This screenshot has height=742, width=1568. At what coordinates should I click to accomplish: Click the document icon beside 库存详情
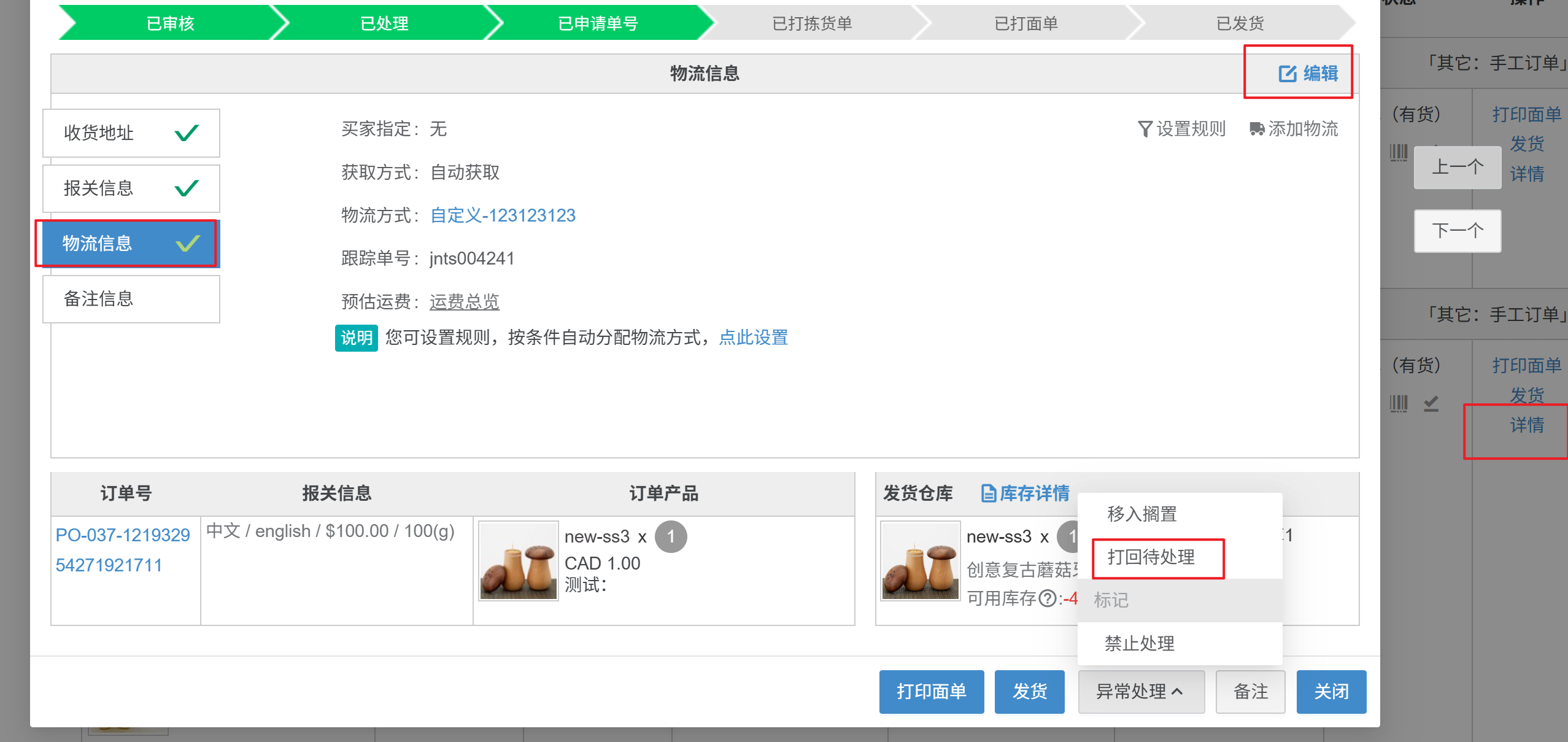pos(988,493)
